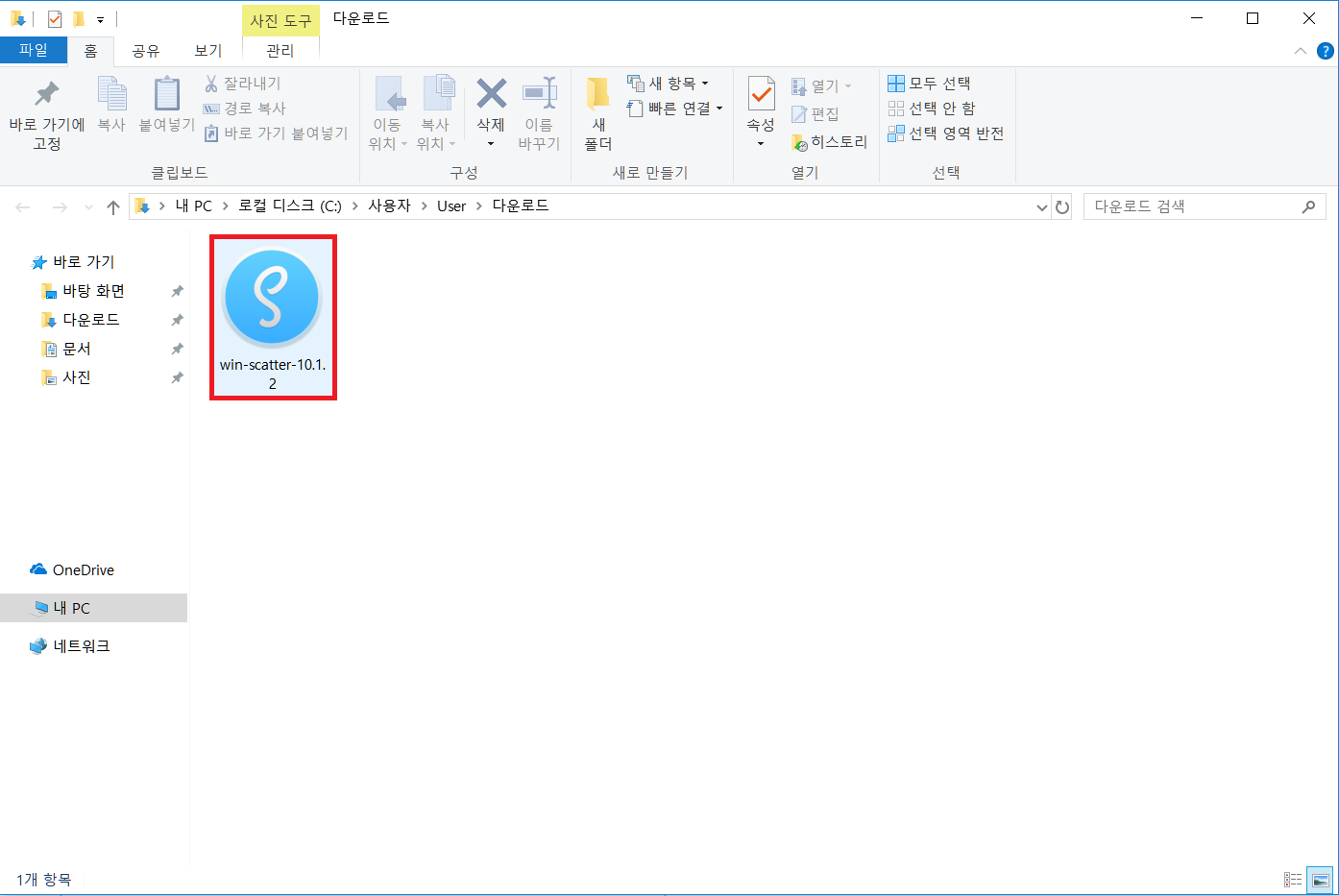
Task: Open the Properties (속성) dropdown arrow
Action: [x=761, y=144]
